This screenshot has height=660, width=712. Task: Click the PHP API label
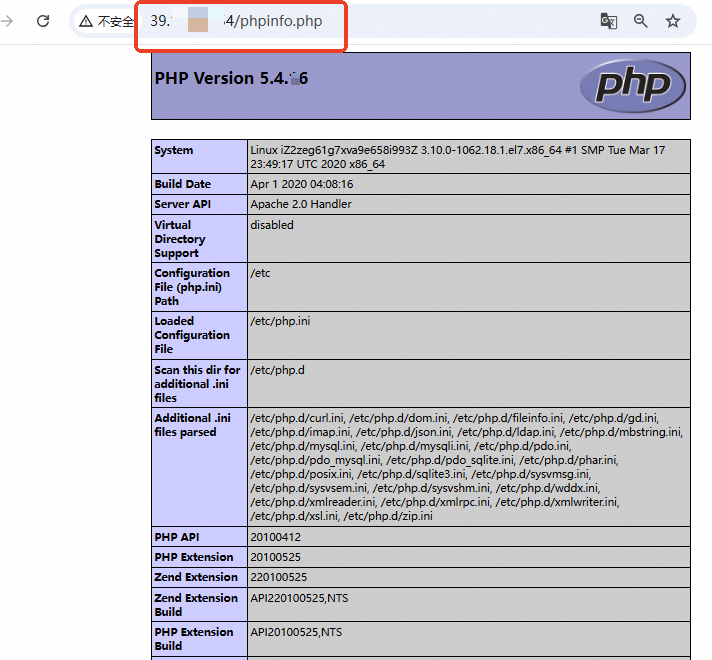(x=177, y=537)
